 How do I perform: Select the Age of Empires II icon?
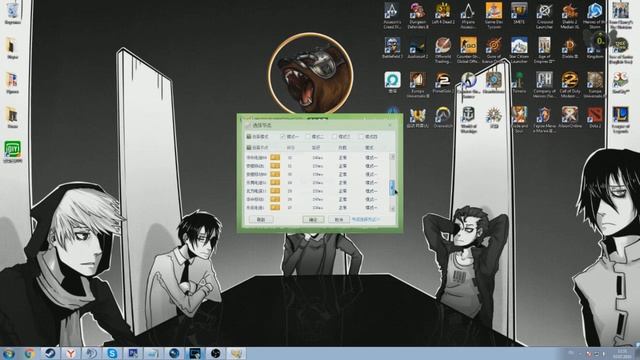click(x=544, y=50)
